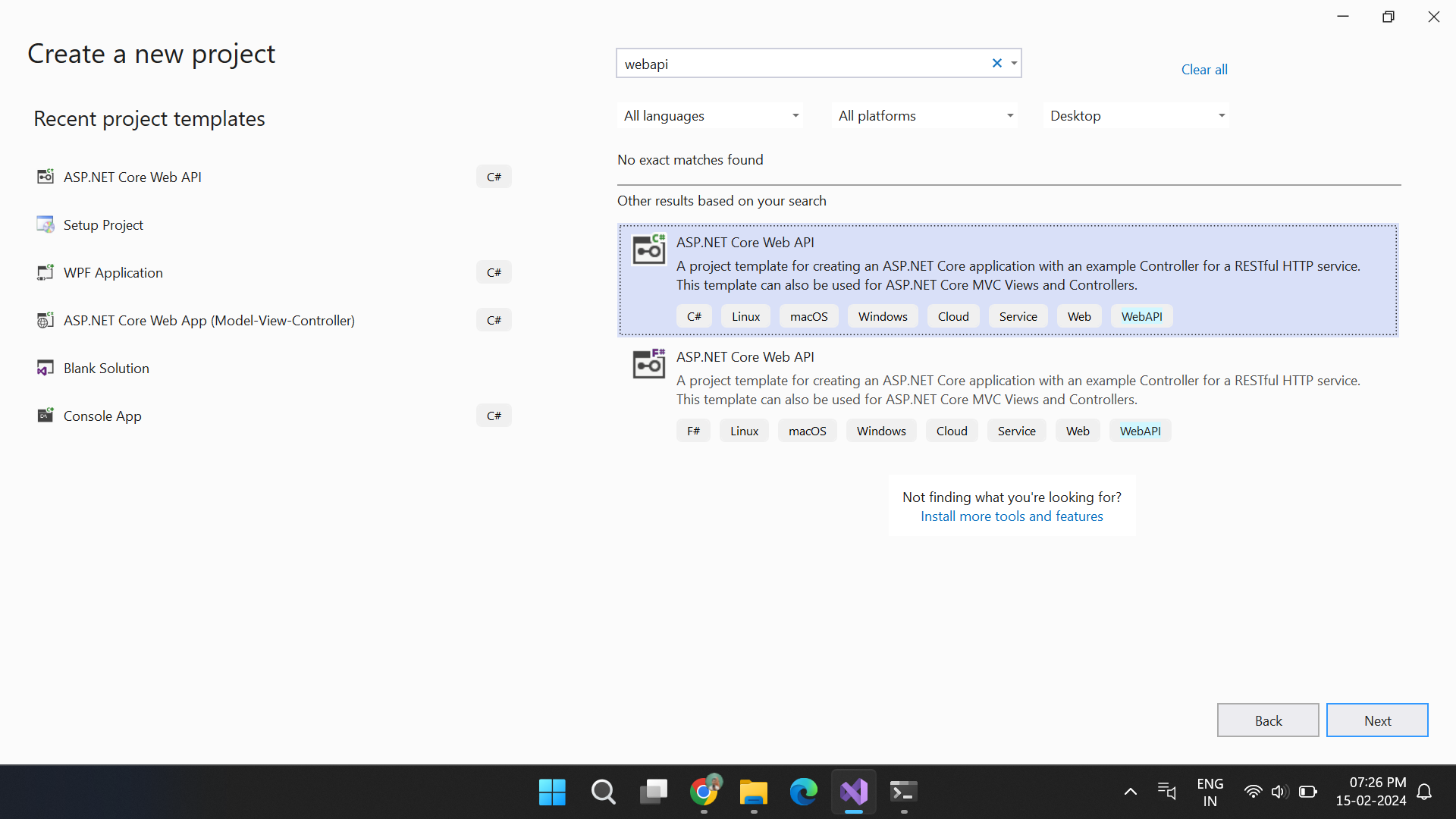Expand the All languages dropdown
Screen dimensions: 1456x819
[x=711, y=116]
